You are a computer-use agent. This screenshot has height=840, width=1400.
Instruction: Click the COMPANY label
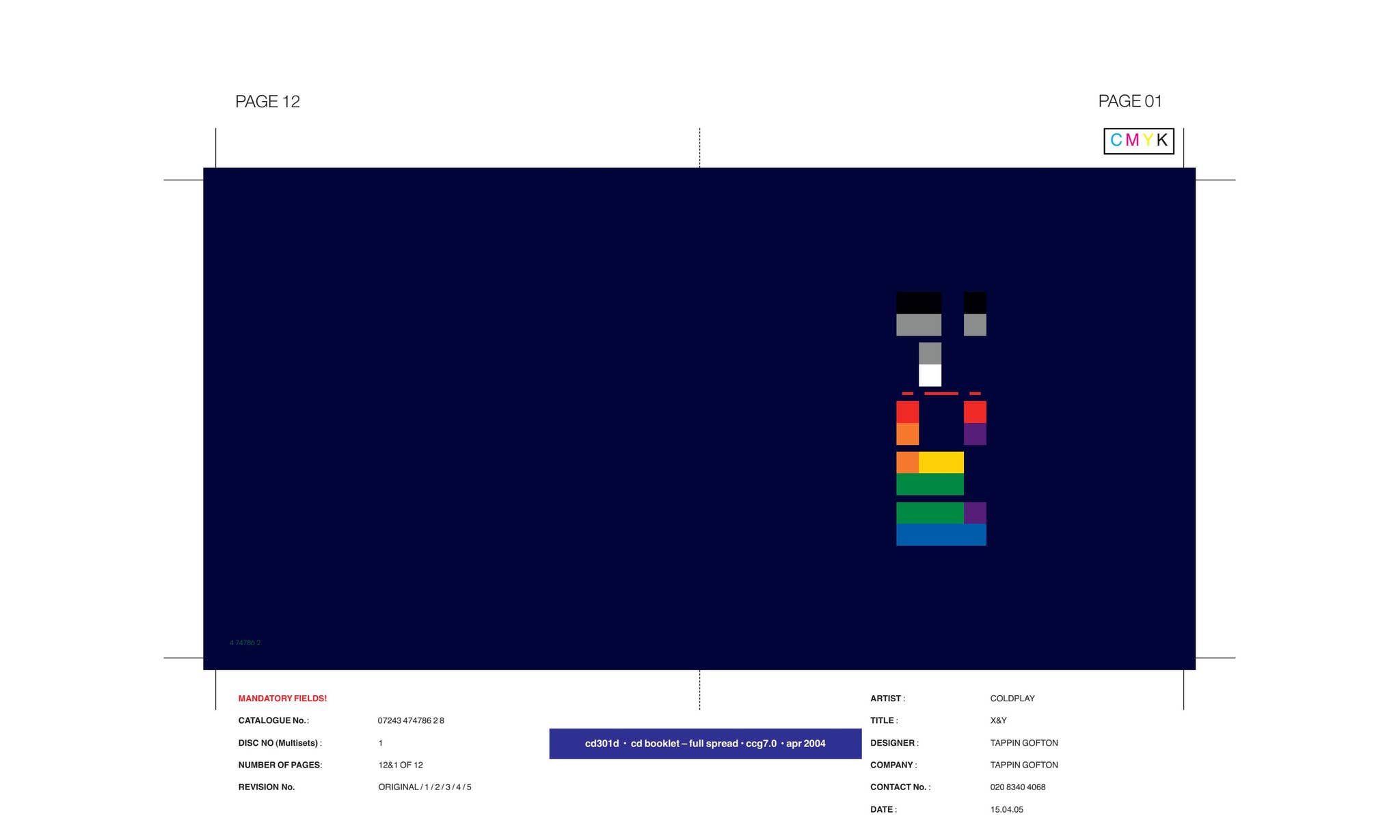[x=893, y=765]
